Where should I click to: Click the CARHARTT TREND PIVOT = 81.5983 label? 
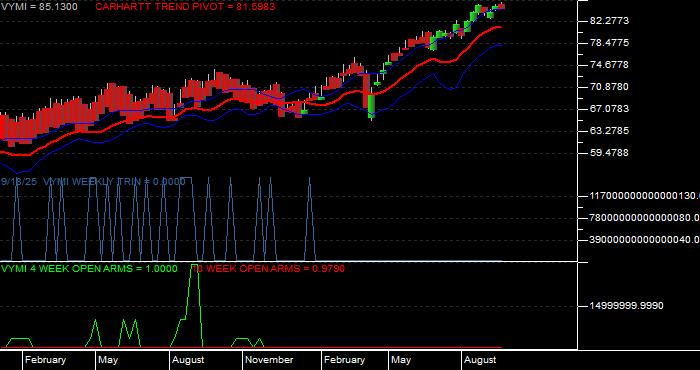pos(185,7)
